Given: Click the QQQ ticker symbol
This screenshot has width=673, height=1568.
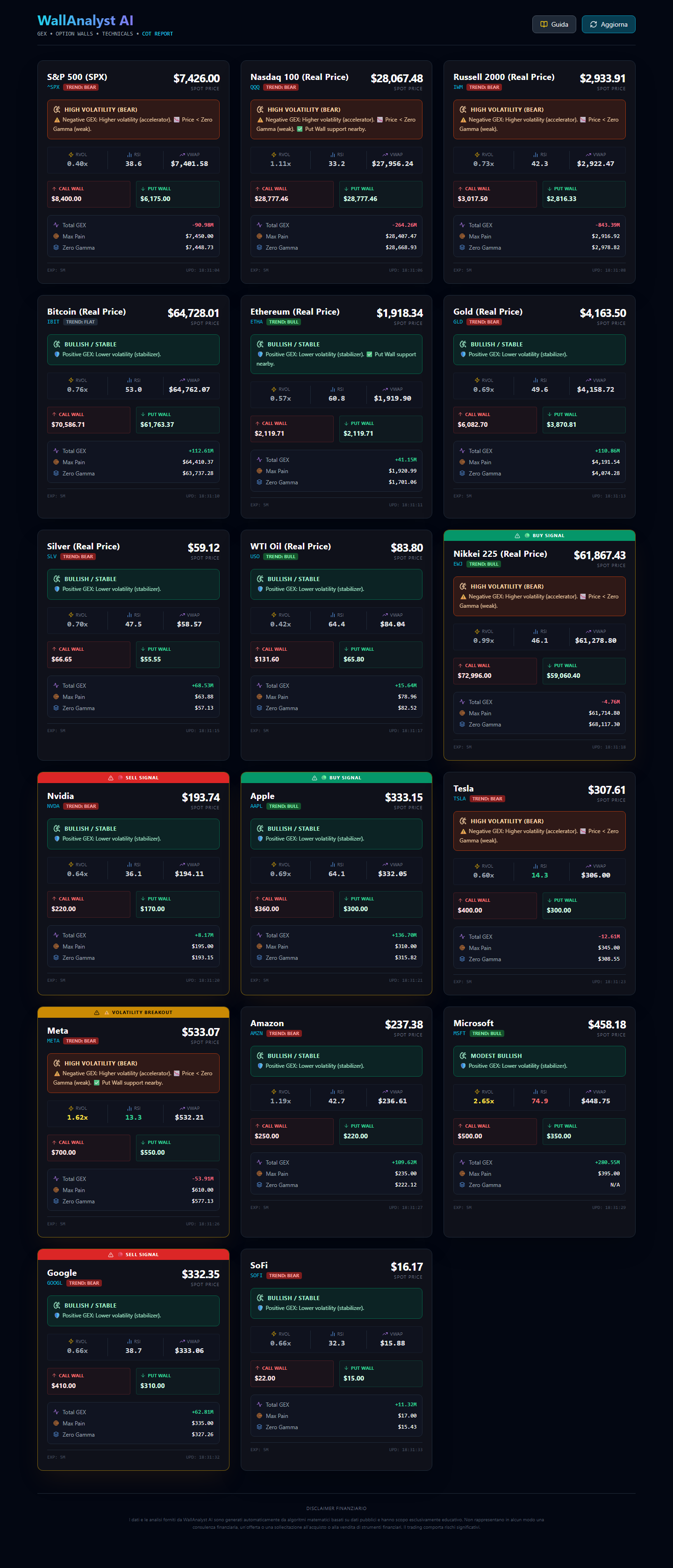Looking at the screenshot, I should pos(255,87).
